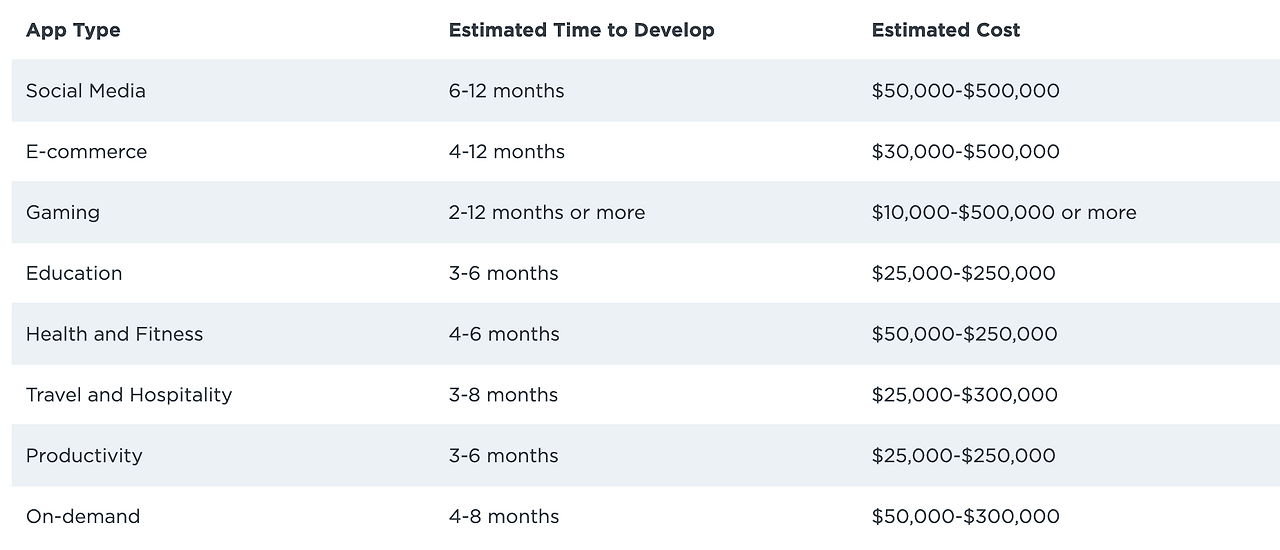Select the "Productivity" app type cell

point(84,456)
